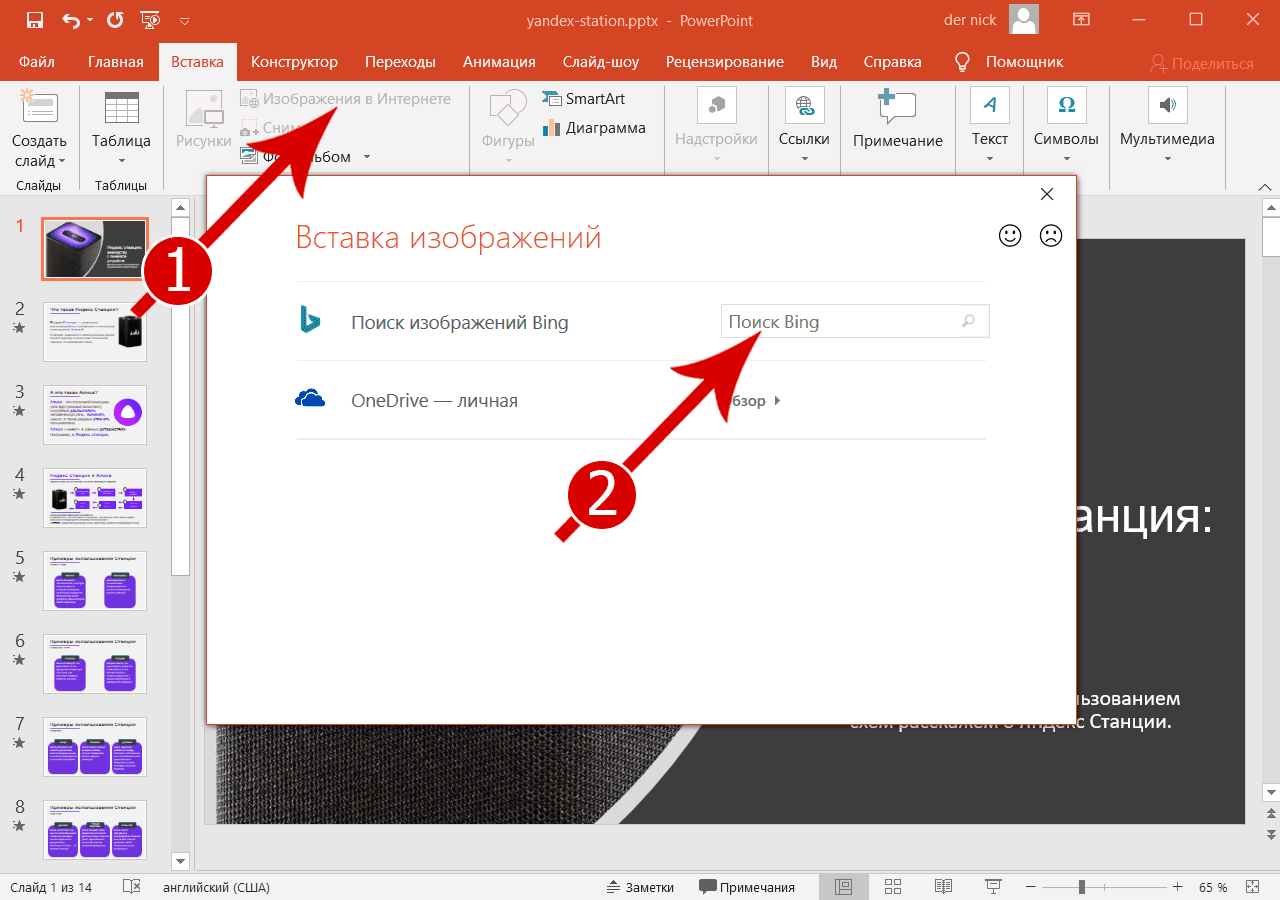1280x900 pixels.
Task: Click the OneDrive cloud icon
Action: (310, 399)
